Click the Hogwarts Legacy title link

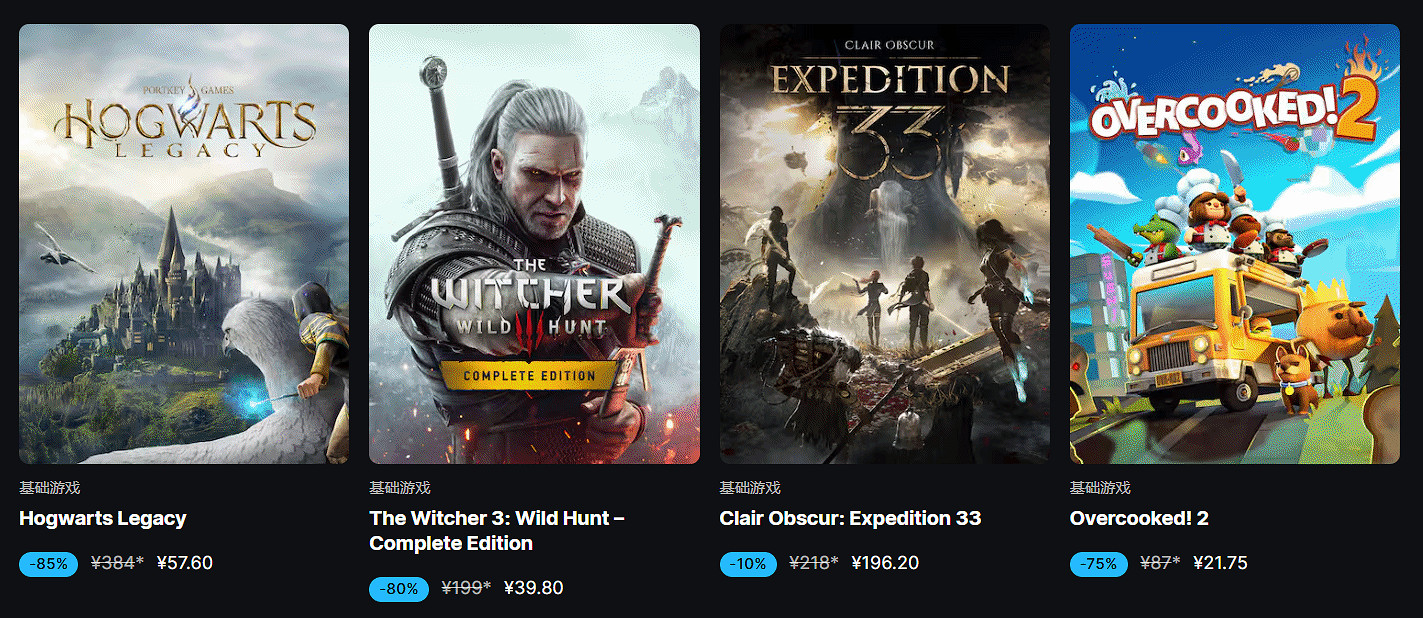click(x=103, y=518)
